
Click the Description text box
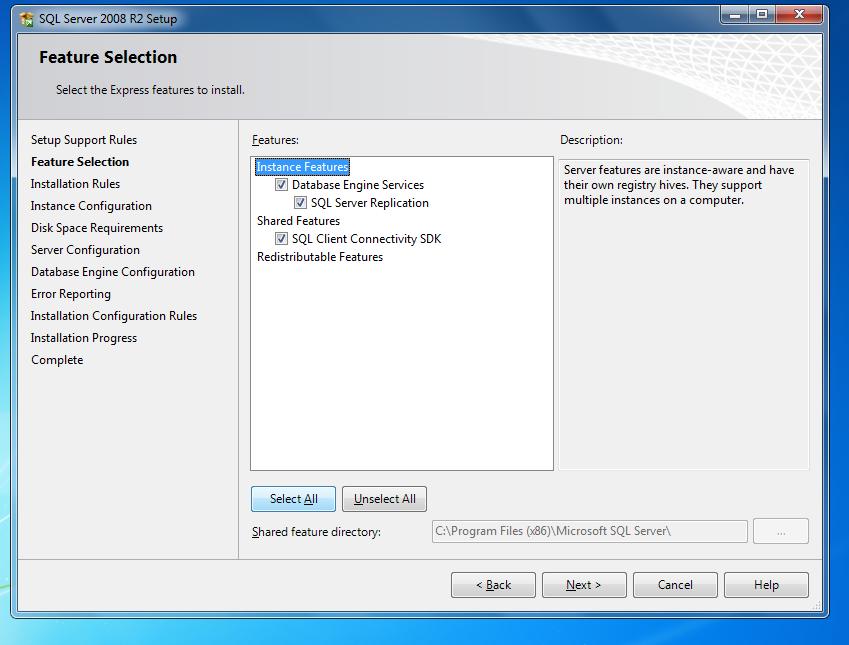(x=684, y=314)
